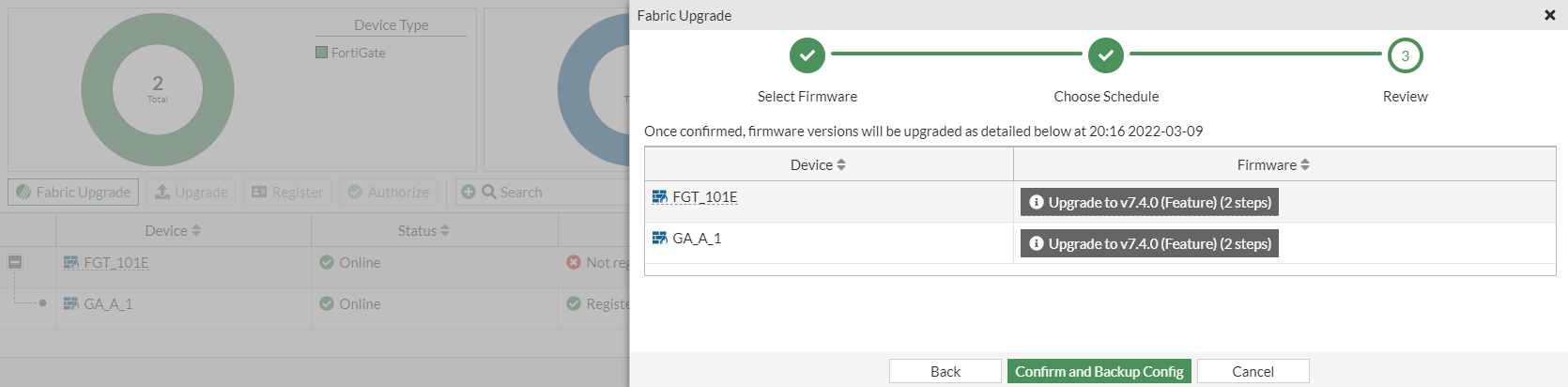Click the green FortiGate legend swatch
Viewport: 1568px width, 387px height.
tap(322, 53)
